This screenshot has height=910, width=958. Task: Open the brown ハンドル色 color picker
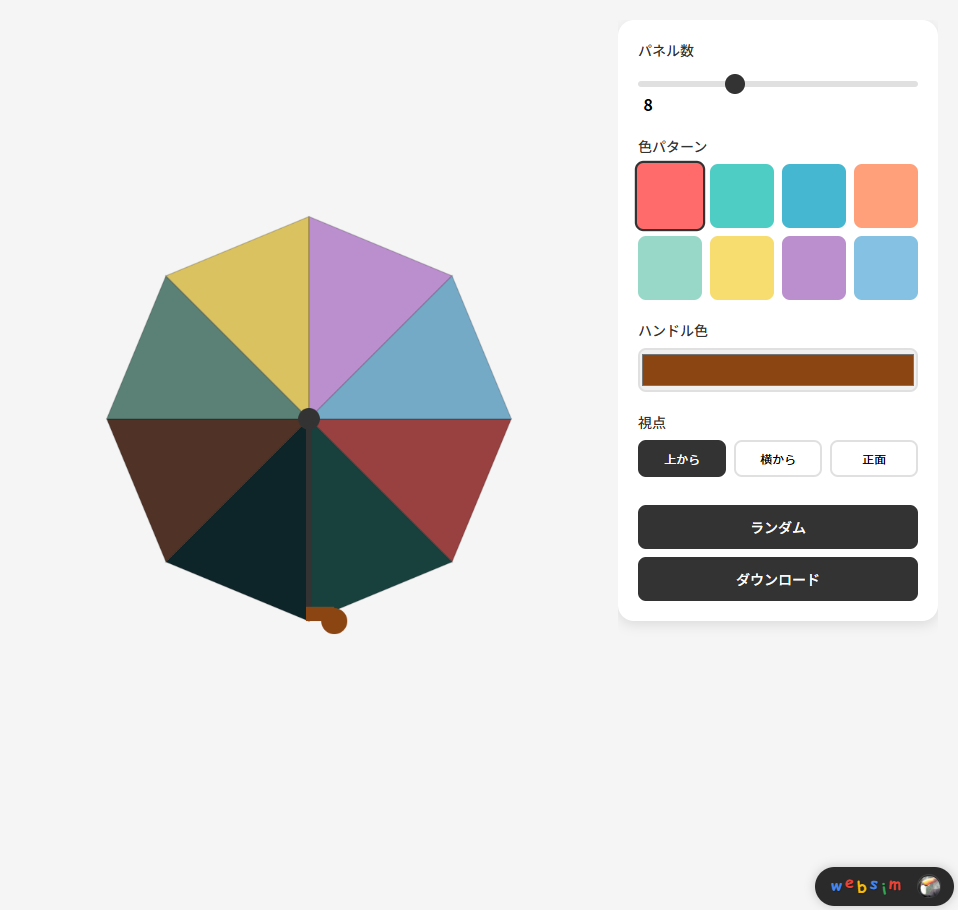point(778,370)
